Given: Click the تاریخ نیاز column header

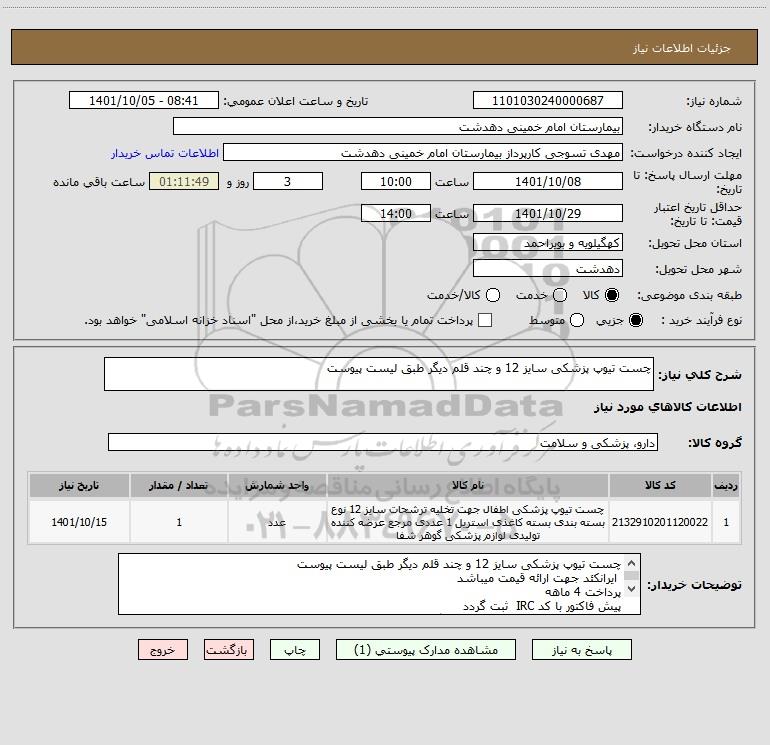Looking at the screenshot, I should pyautogui.click(x=79, y=485).
